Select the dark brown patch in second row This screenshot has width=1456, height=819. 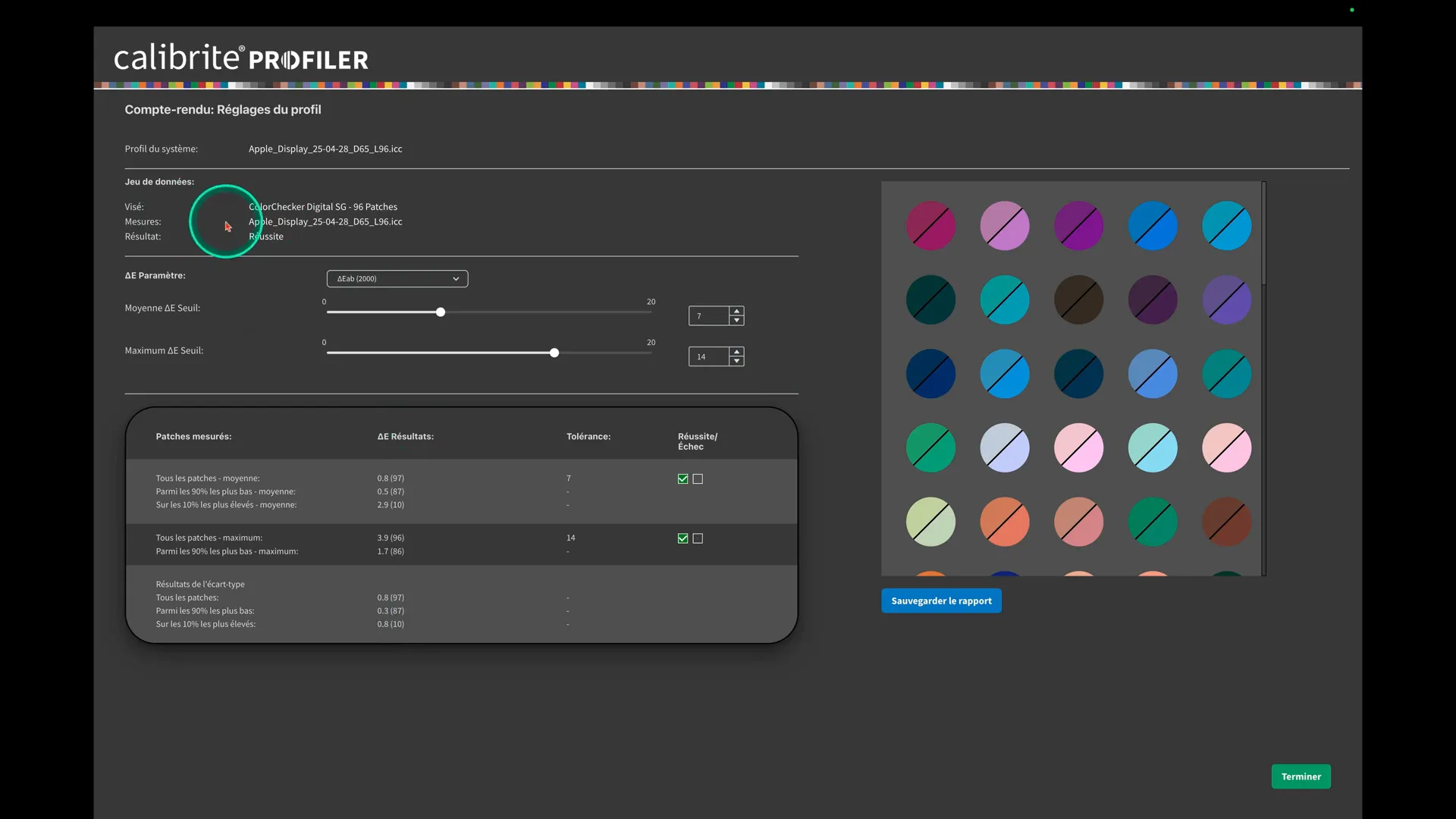[1078, 300]
